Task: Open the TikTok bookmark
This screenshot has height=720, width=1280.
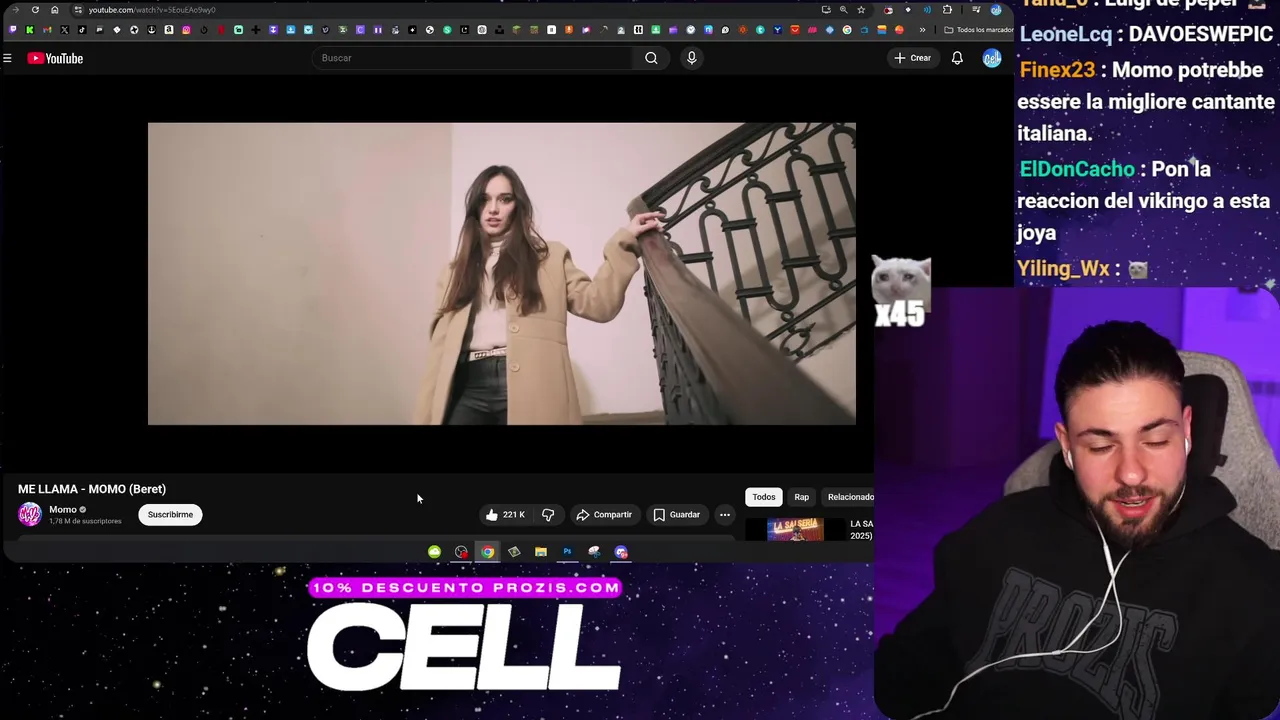Action: point(82,30)
